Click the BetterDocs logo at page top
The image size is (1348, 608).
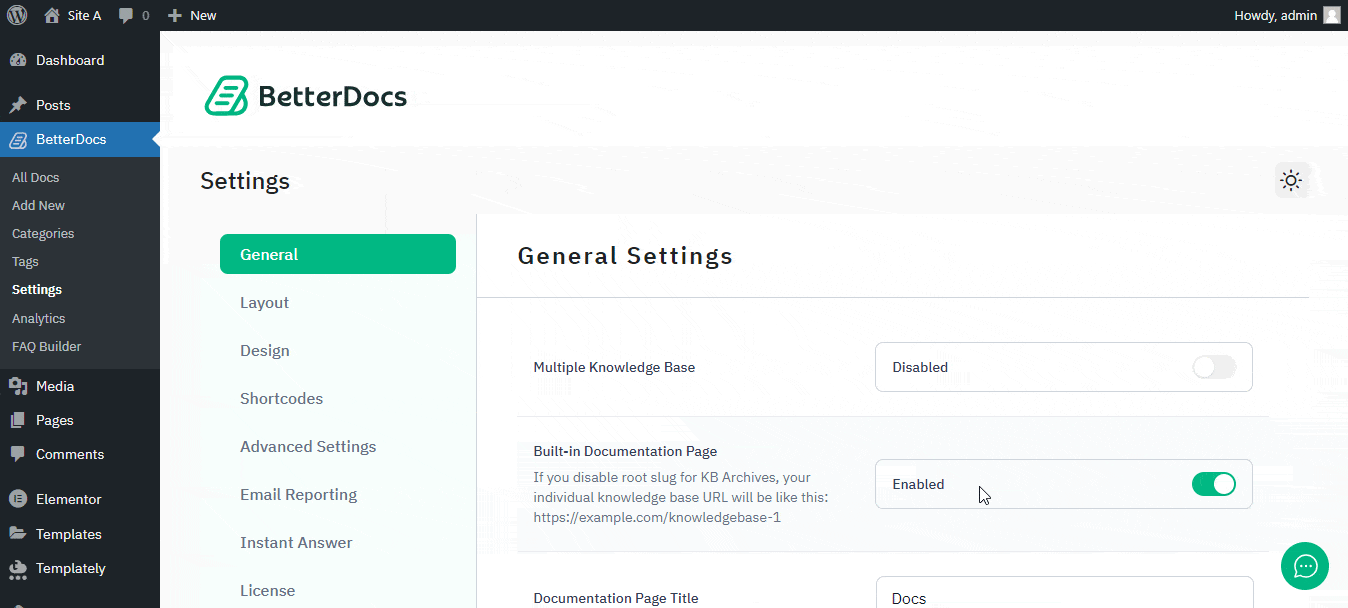pyautogui.click(x=305, y=96)
